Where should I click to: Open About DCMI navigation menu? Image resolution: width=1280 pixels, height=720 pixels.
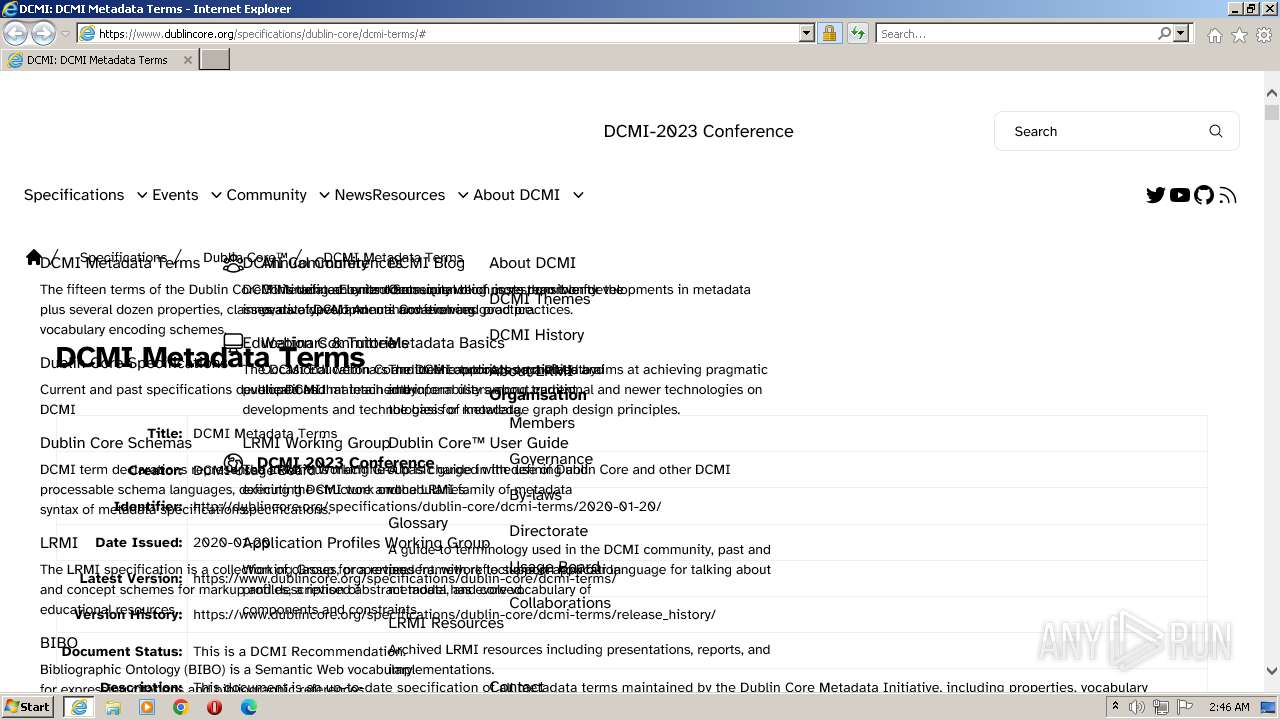[516, 195]
